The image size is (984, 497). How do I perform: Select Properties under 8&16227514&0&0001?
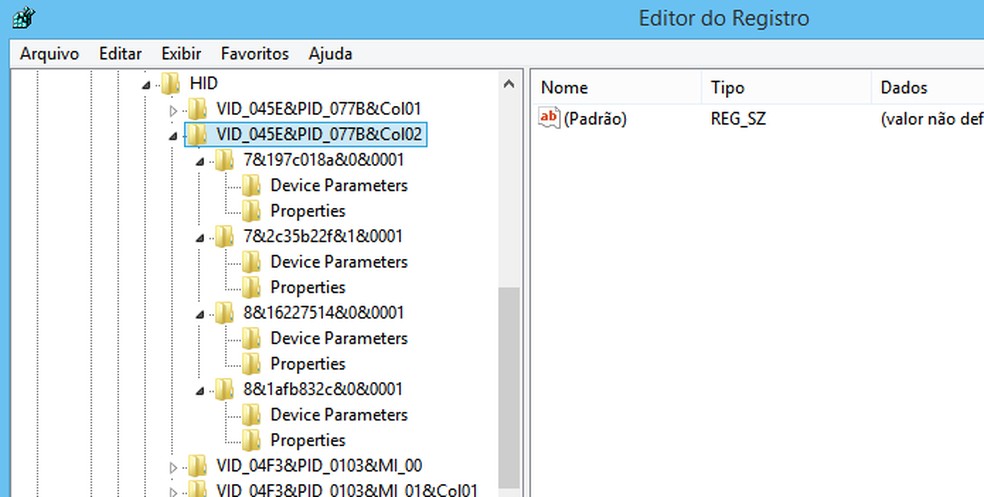[x=308, y=365]
